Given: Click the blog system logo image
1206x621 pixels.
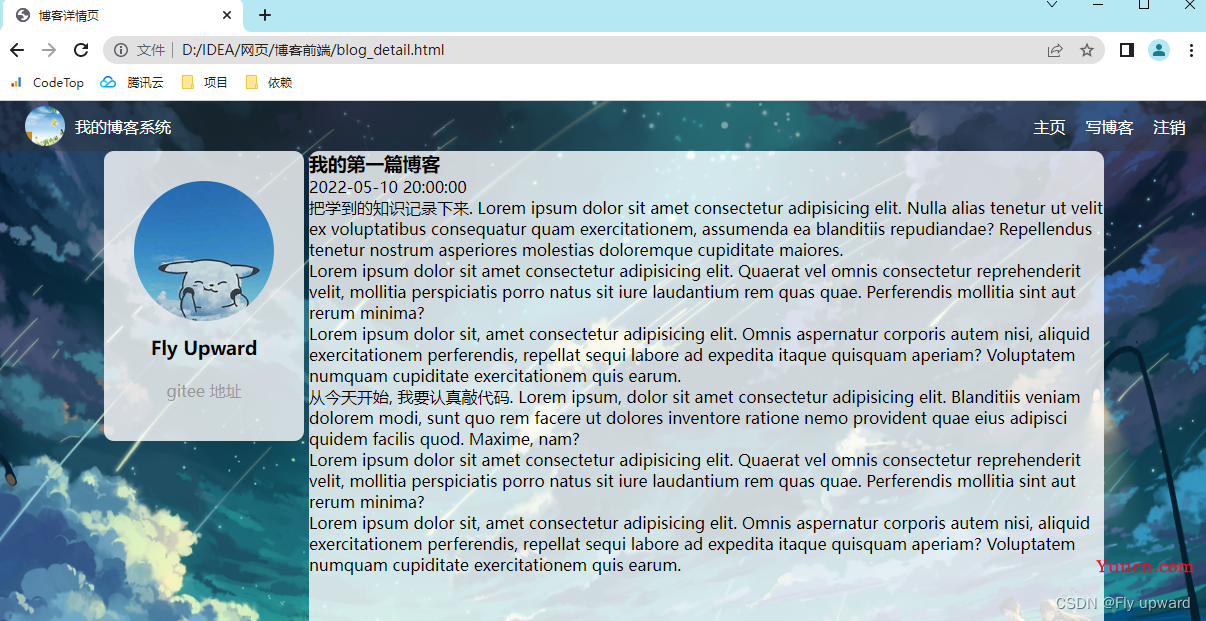Looking at the screenshot, I should (x=45, y=127).
